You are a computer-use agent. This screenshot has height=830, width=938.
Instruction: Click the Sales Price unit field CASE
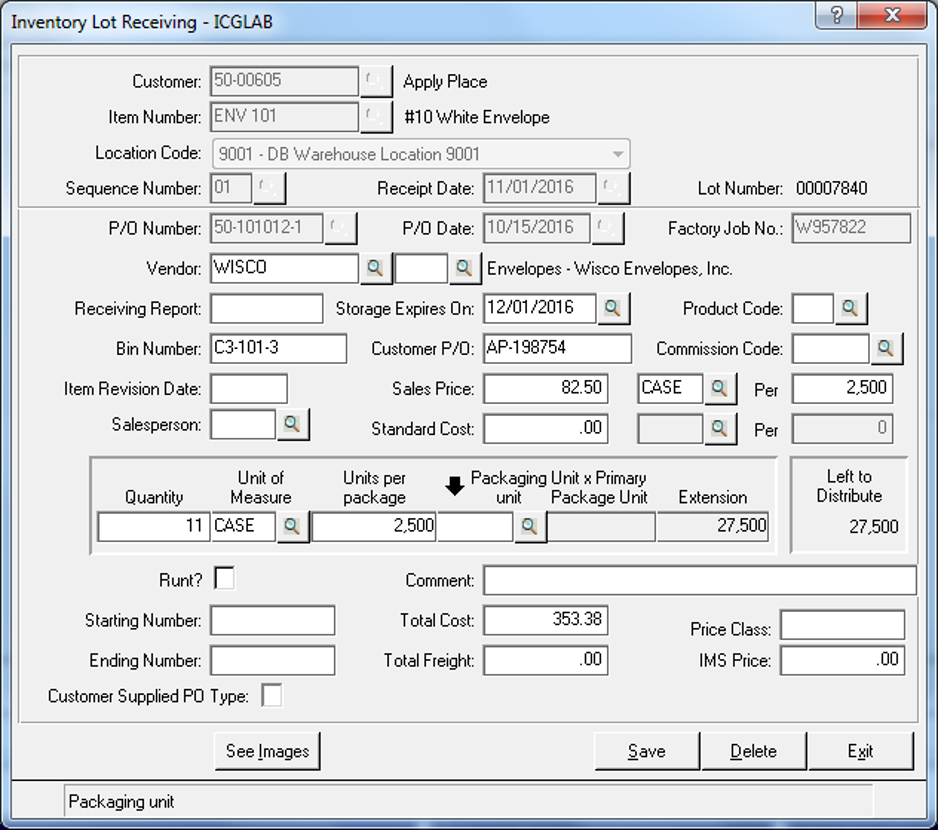pyautogui.click(x=670, y=388)
